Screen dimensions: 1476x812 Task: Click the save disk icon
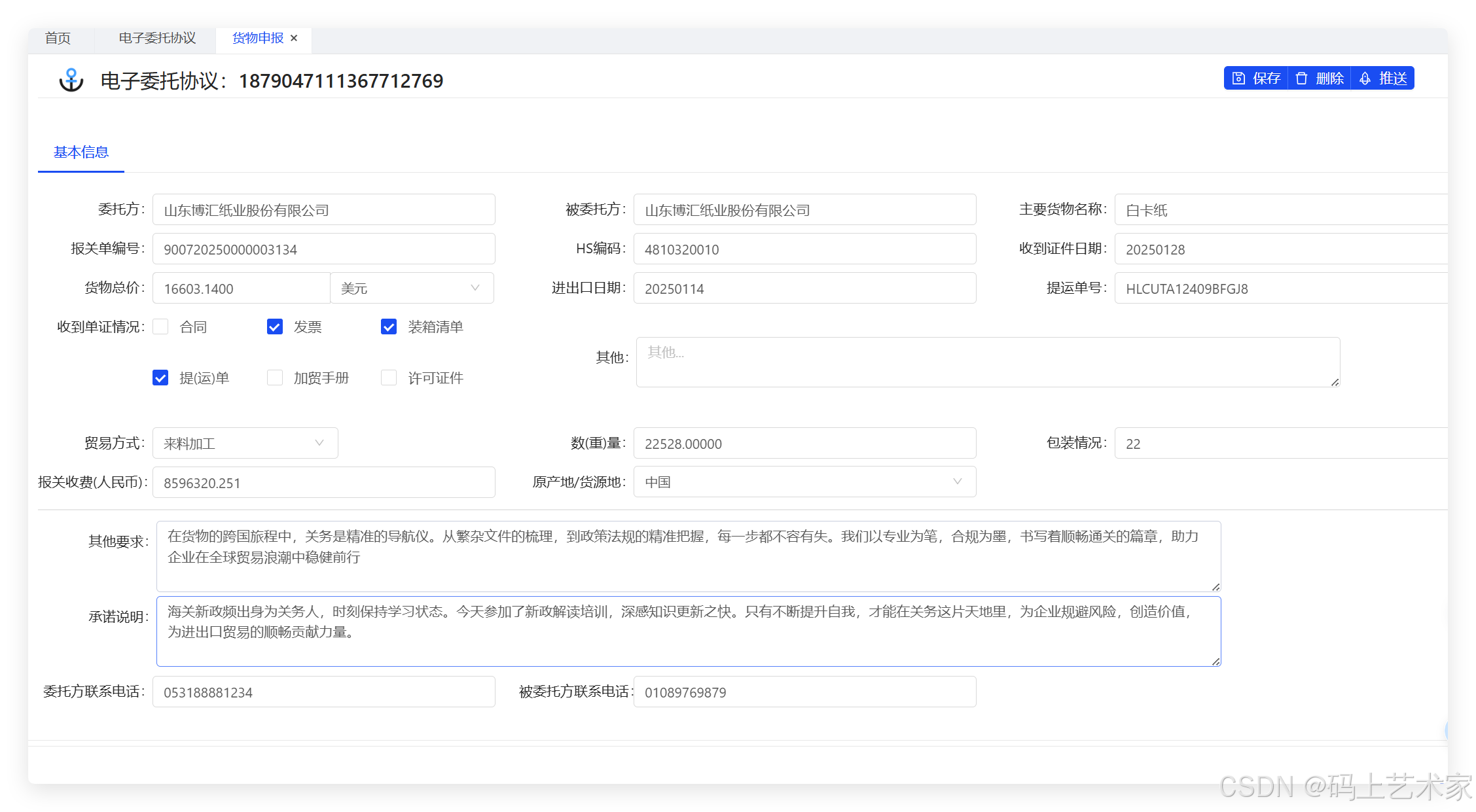pyautogui.click(x=1238, y=79)
